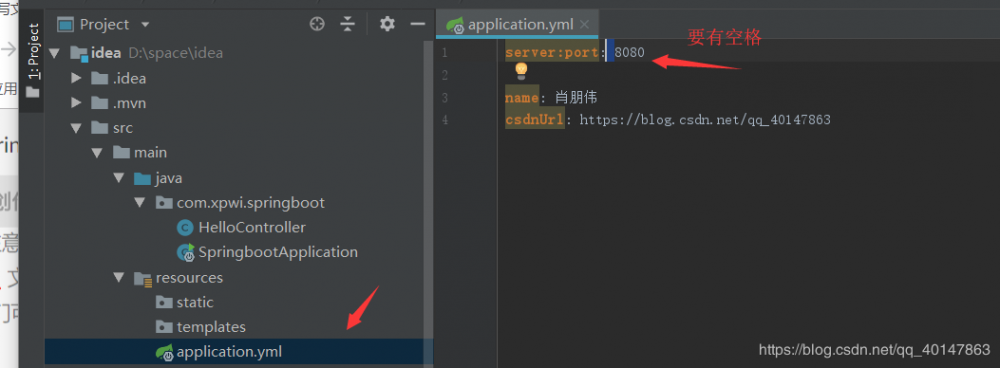
Task: Collapse the java folder
Action: (x=118, y=178)
